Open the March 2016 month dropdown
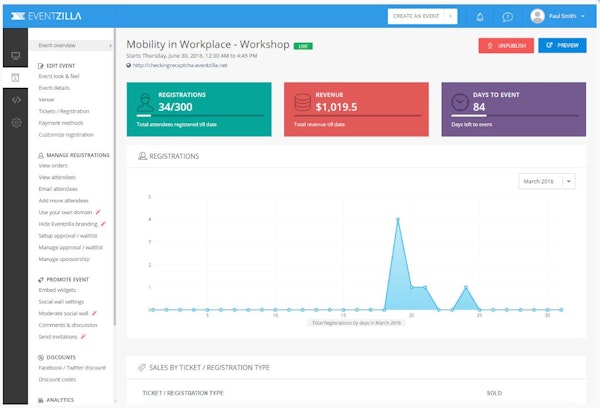The width and height of the screenshot is (600, 408). point(547,181)
